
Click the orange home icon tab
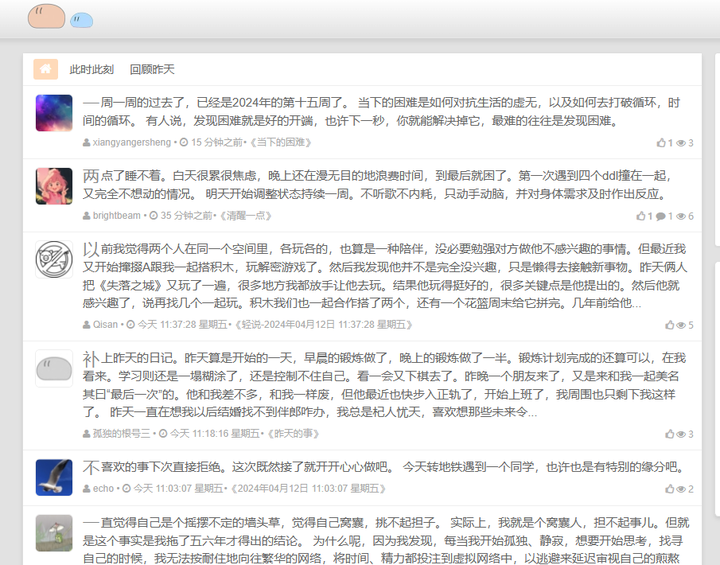point(45,69)
